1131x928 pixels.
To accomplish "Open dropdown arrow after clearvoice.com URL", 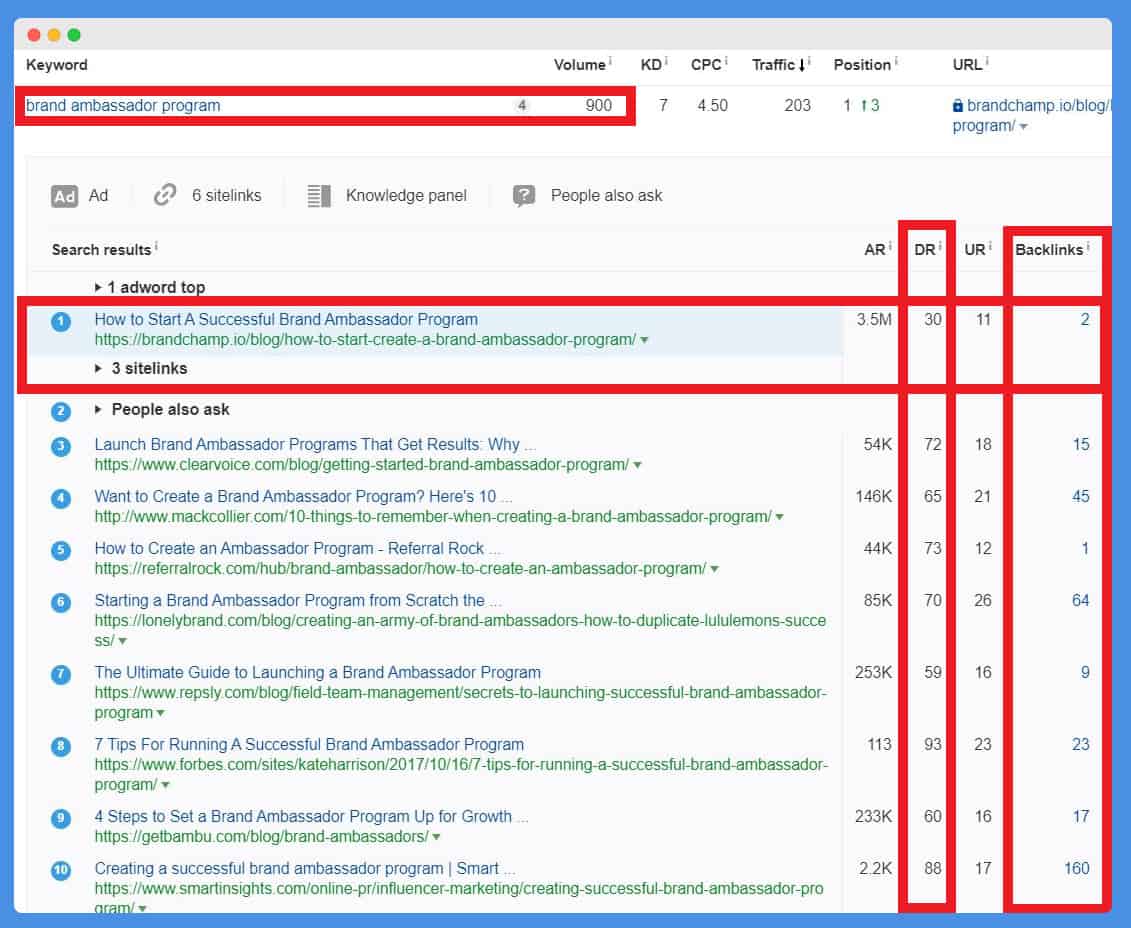I will pyautogui.click(x=638, y=466).
